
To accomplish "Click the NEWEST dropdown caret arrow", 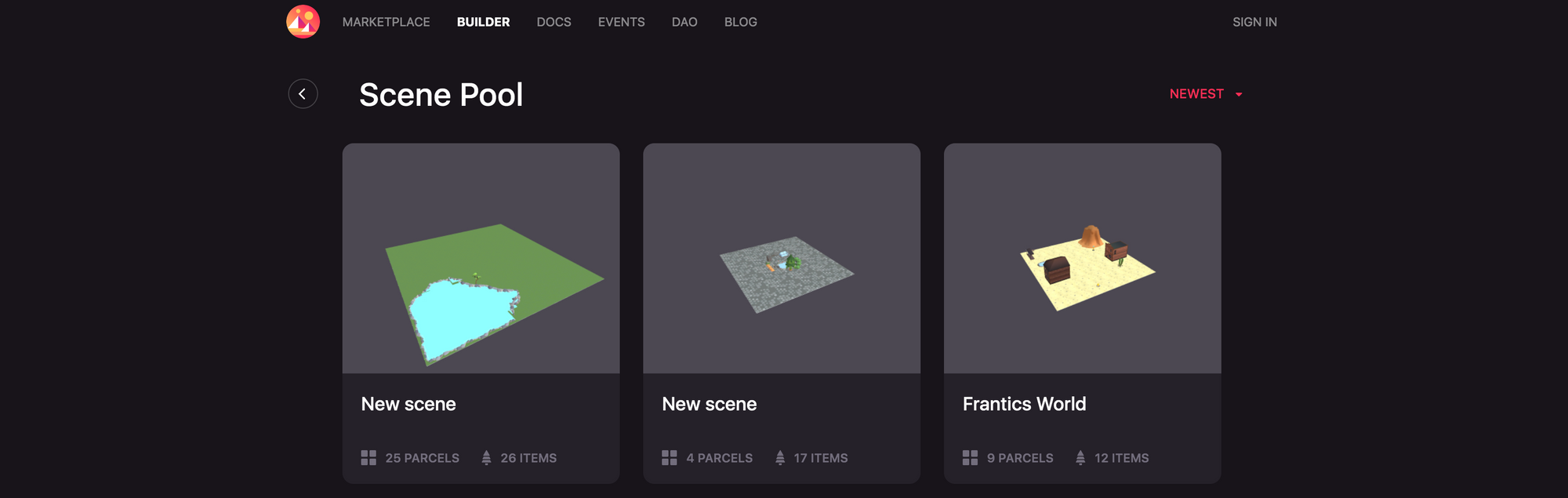I will [x=1239, y=95].
